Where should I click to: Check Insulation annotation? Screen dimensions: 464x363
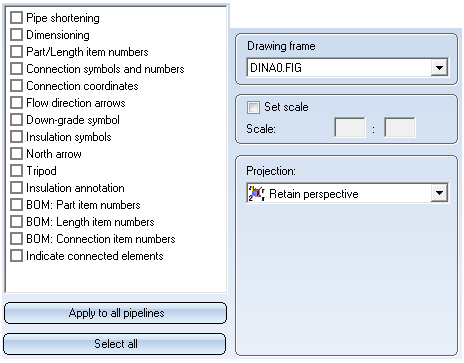[x=16, y=188]
